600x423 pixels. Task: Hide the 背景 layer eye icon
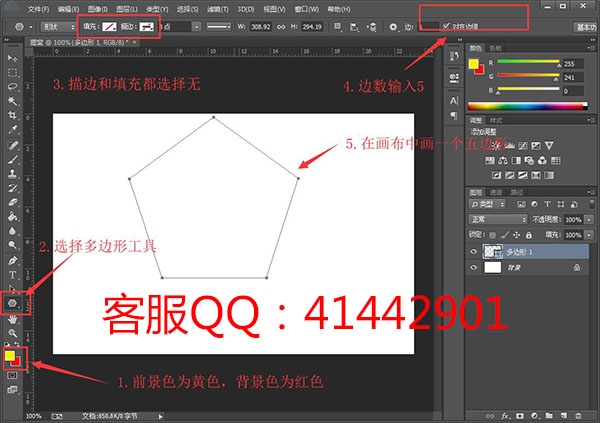[474, 267]
